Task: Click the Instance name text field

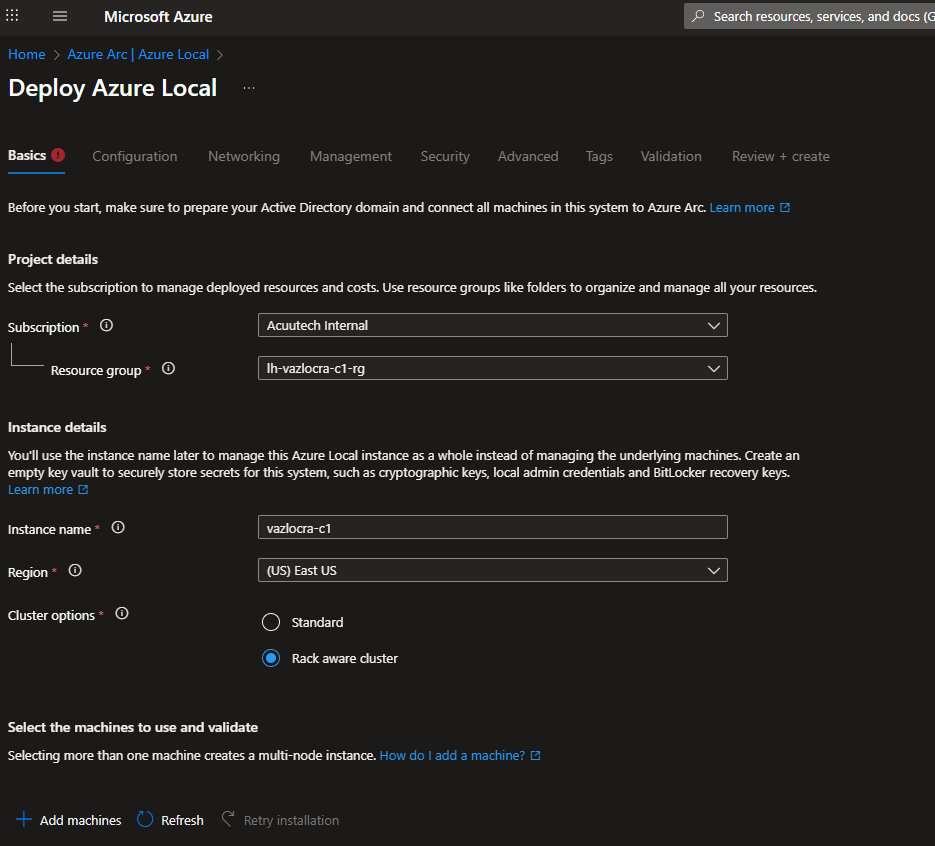Action: tap(492, 528)
